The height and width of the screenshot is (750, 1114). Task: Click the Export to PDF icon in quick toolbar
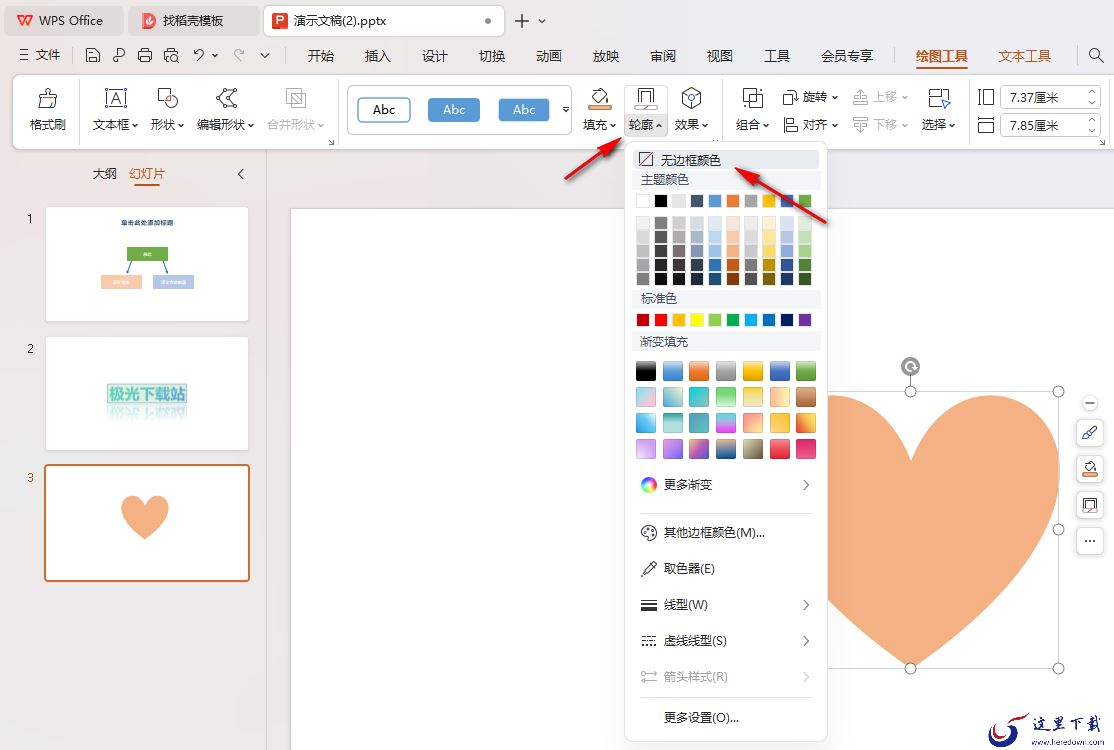(119, 55)
